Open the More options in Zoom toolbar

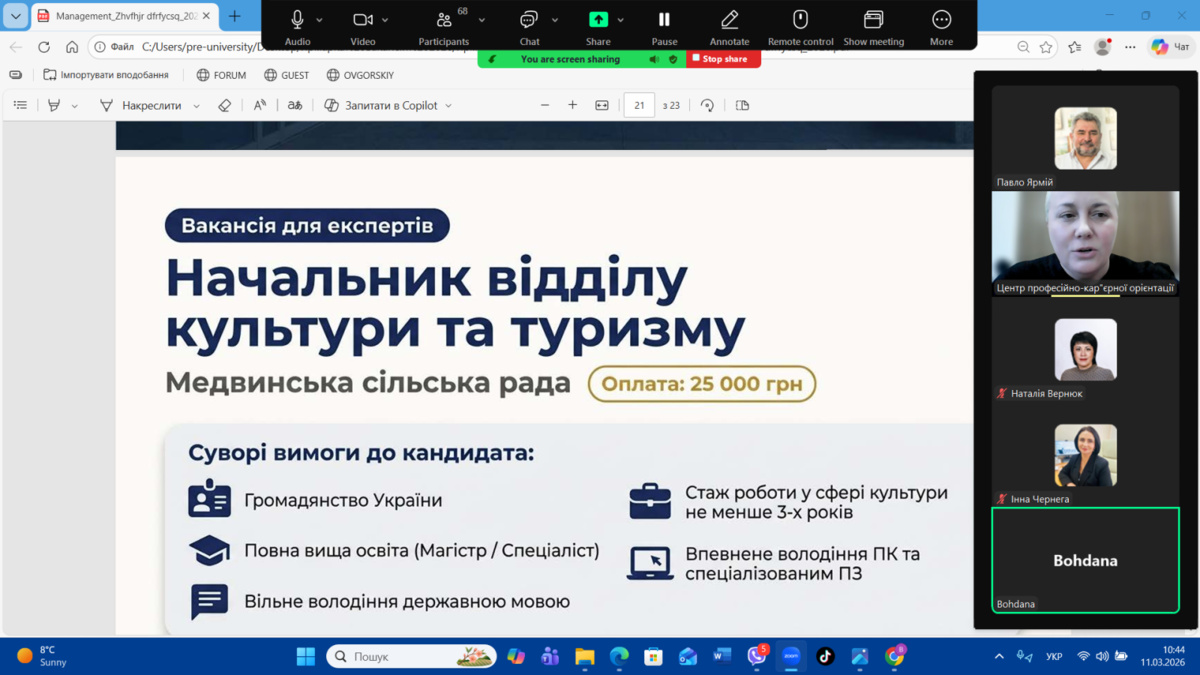tap(941, 21)
